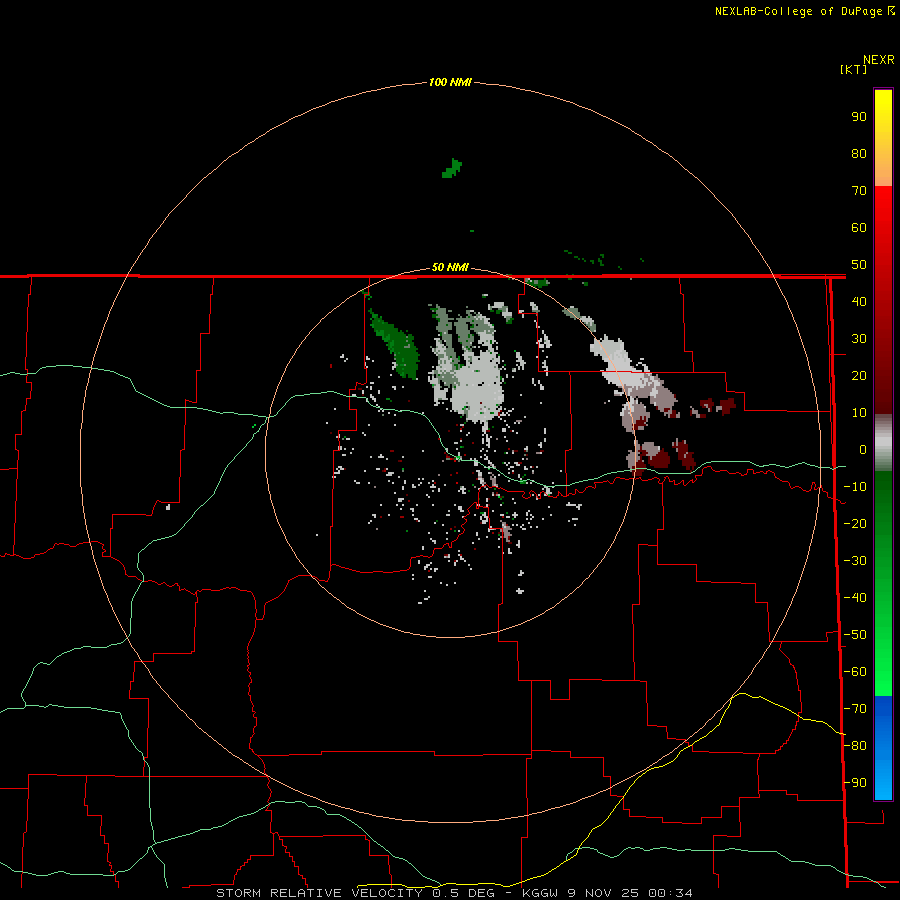Click the 00:34 timestamp in the caption
The image size is (900, 900).
(x=670, y=893)
